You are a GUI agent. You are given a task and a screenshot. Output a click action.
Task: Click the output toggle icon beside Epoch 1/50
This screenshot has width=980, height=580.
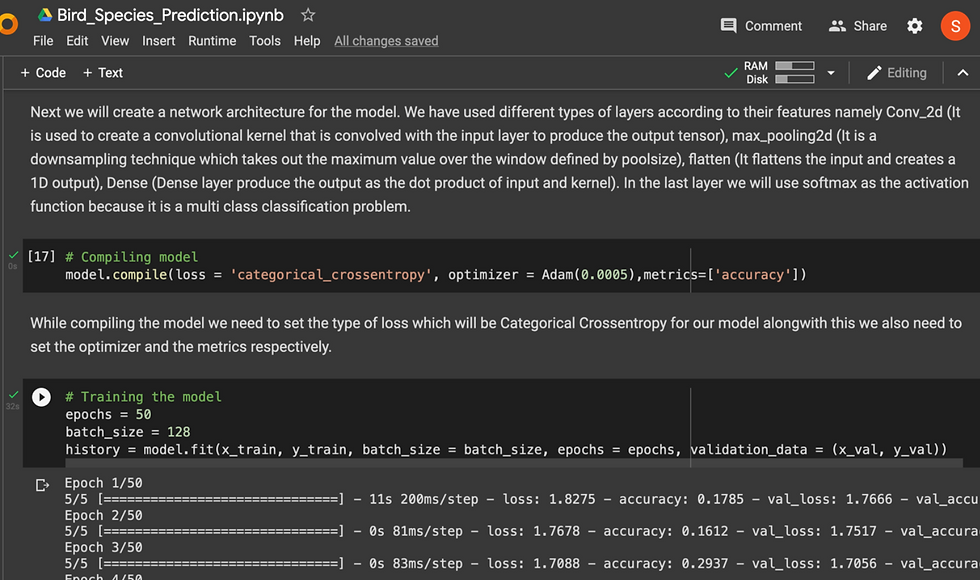pyautogui.click(x=42, y=484)
